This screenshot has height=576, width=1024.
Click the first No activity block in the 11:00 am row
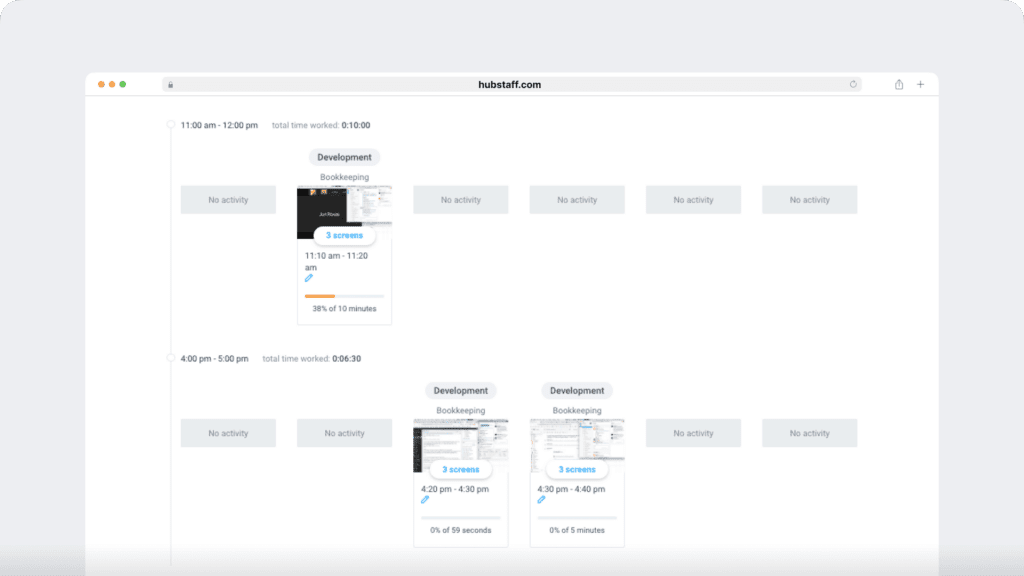(x=228, y=200)
